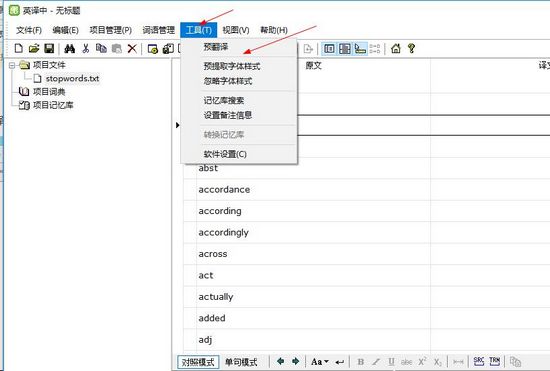Click the Save floppy disk icon
The height and width of the screenshot is (371, 550).
click(x=49, y=48)
